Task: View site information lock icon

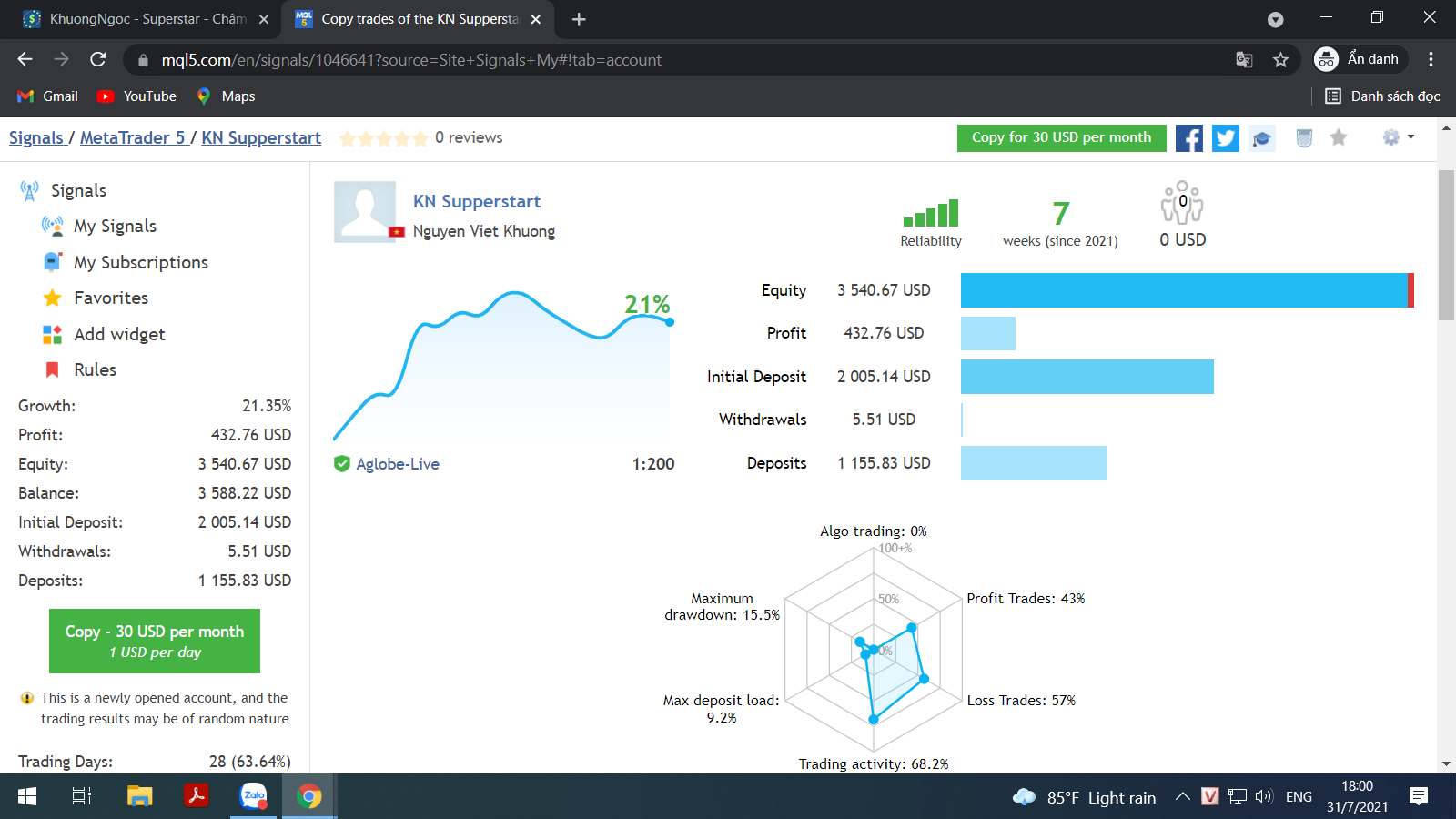Action: pos(143,60)
